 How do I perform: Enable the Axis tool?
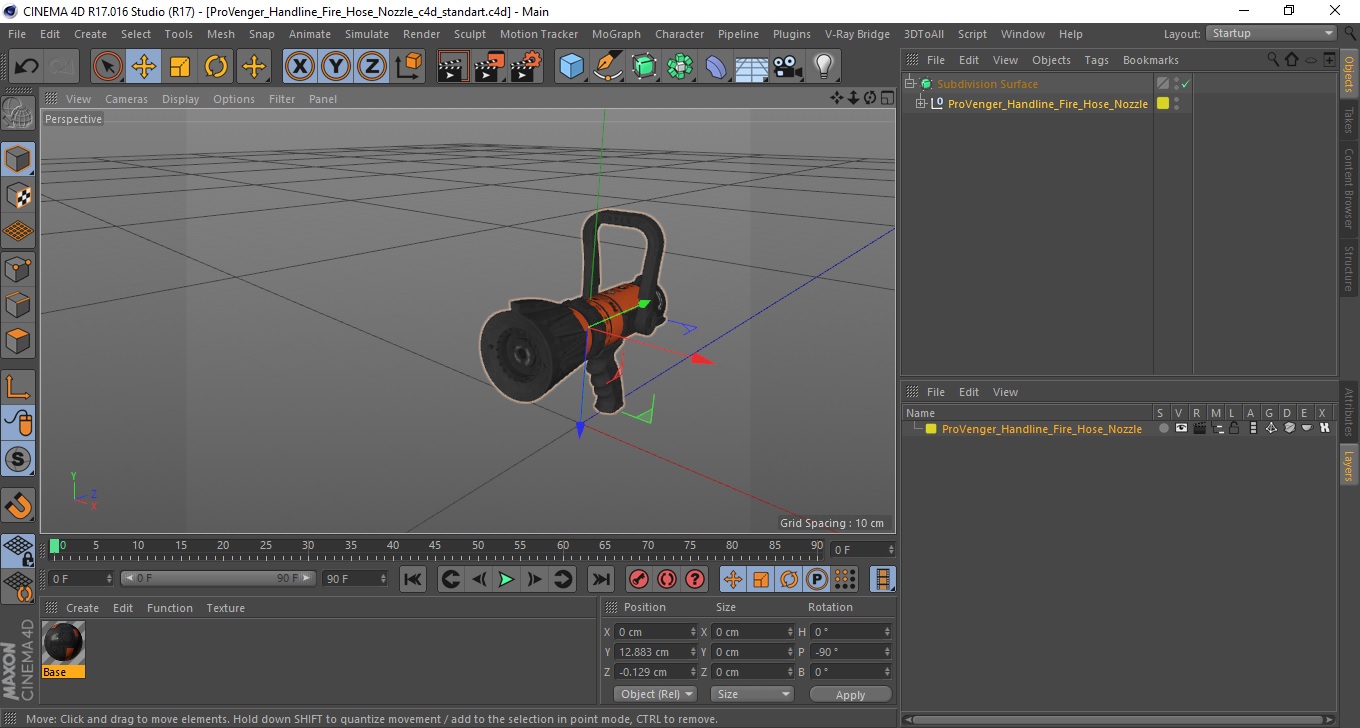(x=18, y=387)
